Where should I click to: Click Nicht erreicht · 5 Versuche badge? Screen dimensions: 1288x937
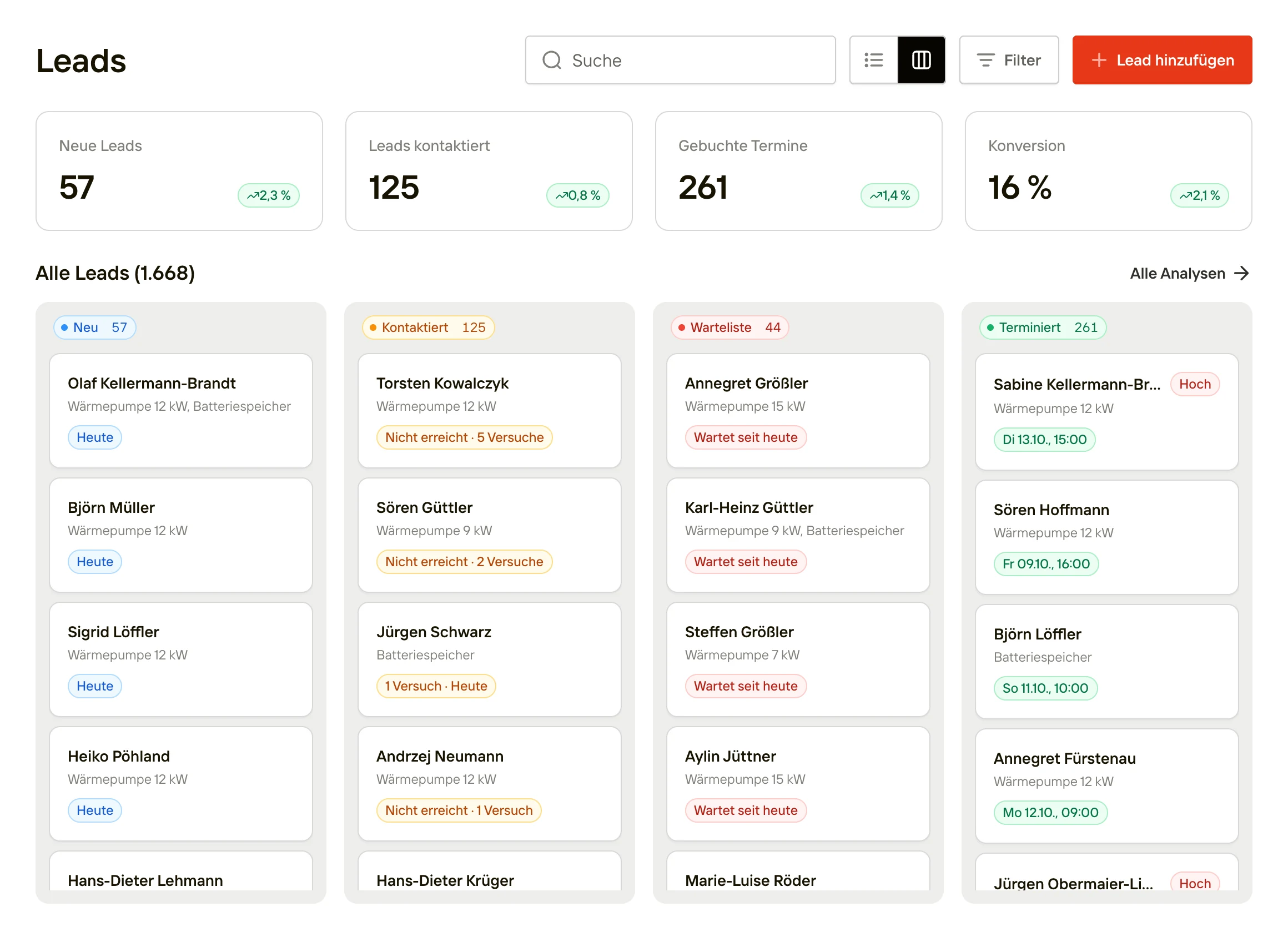[464, 438]
